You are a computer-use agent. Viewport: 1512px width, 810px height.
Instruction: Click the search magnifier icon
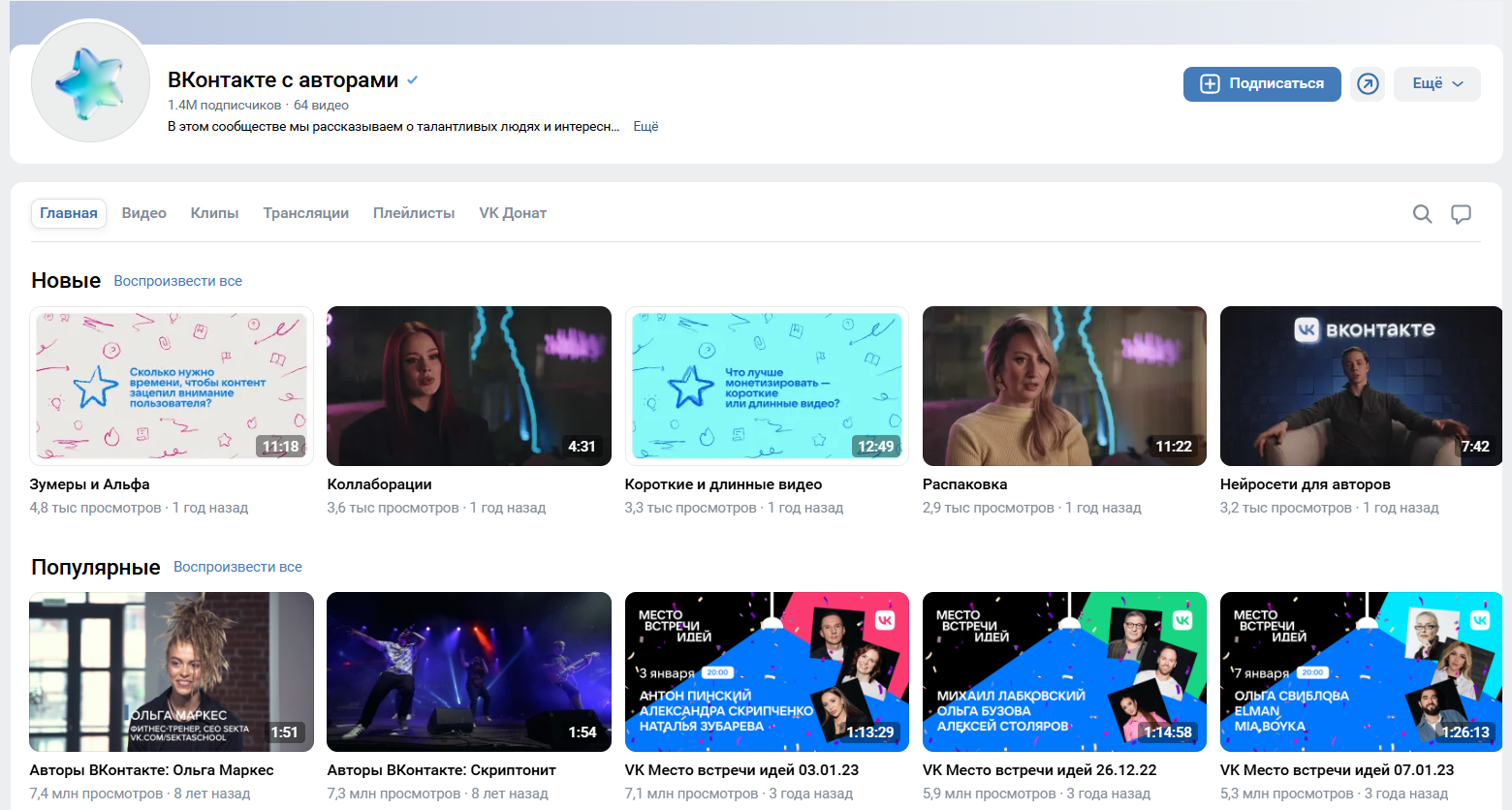coord(1422,214)
